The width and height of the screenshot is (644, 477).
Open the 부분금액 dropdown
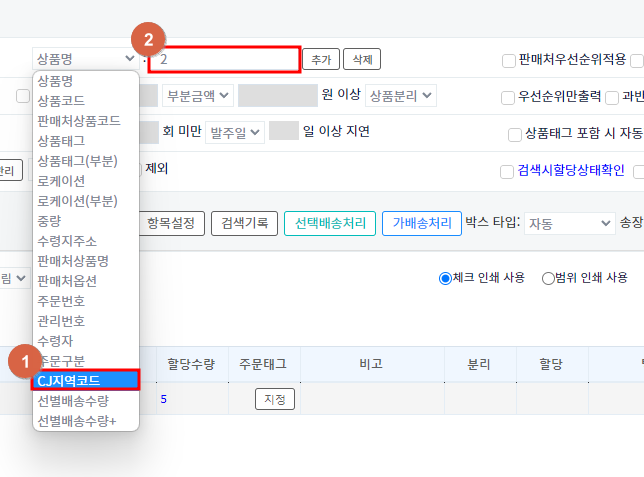coord(199,96)
